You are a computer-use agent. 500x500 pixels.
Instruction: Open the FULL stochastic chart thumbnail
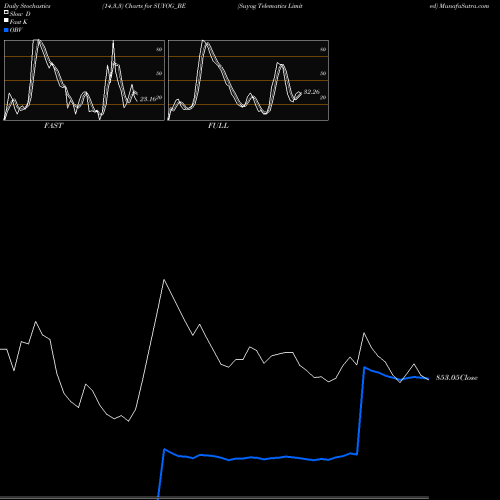pyautogui.click(x=248, y=80)
